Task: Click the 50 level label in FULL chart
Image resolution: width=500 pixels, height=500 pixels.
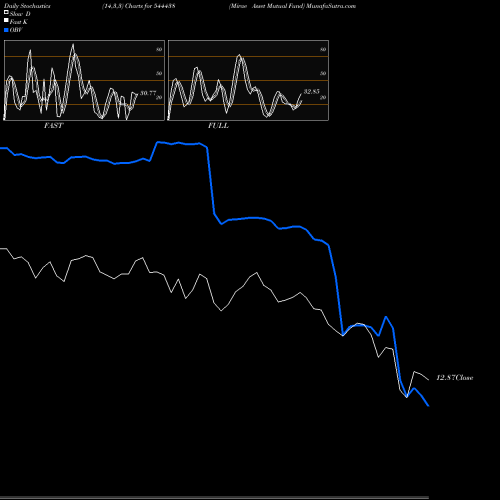Action: [323, 73]
